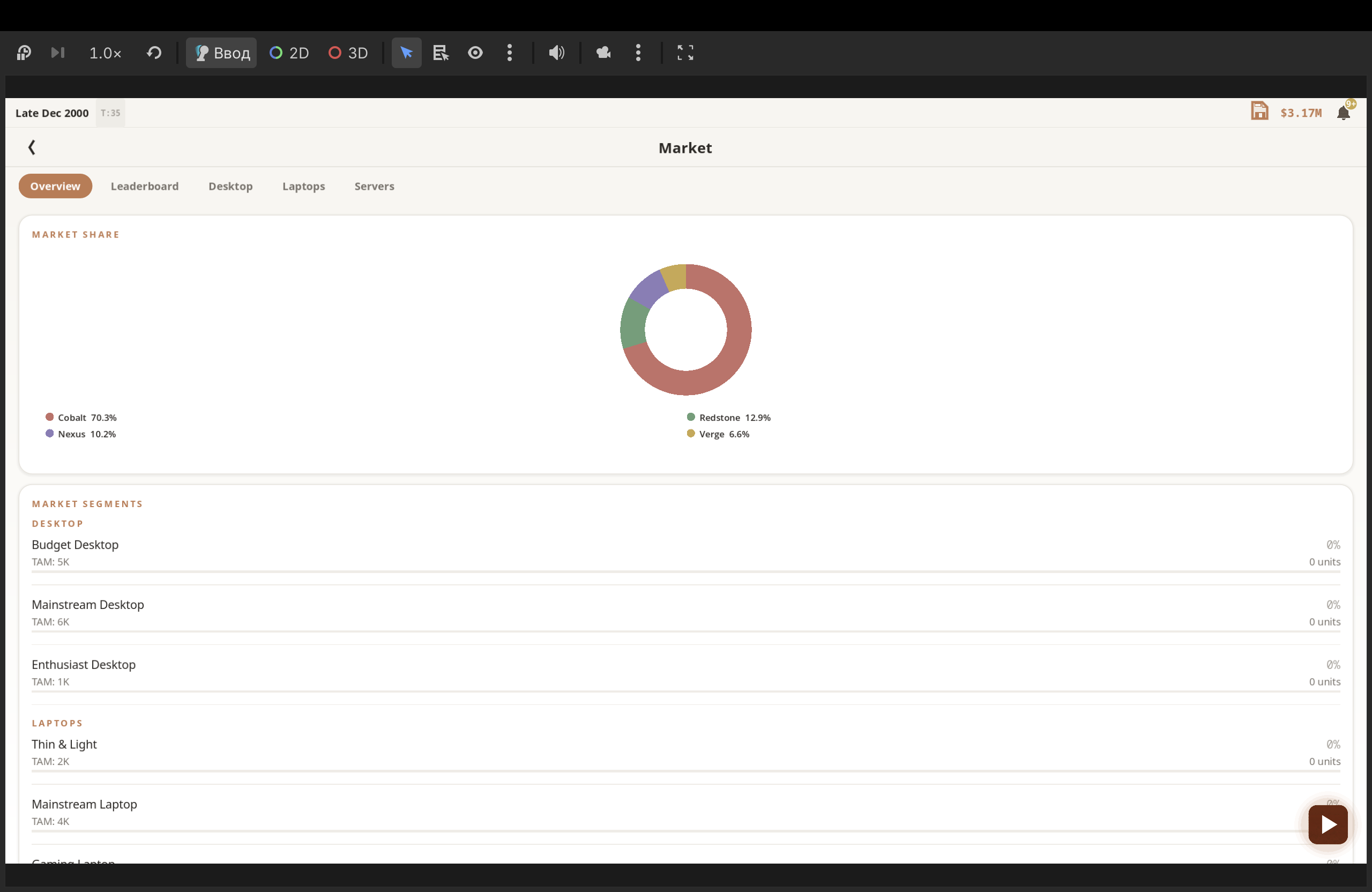Open the Servers tab
1372x892 pixels.
coord(374,186)
